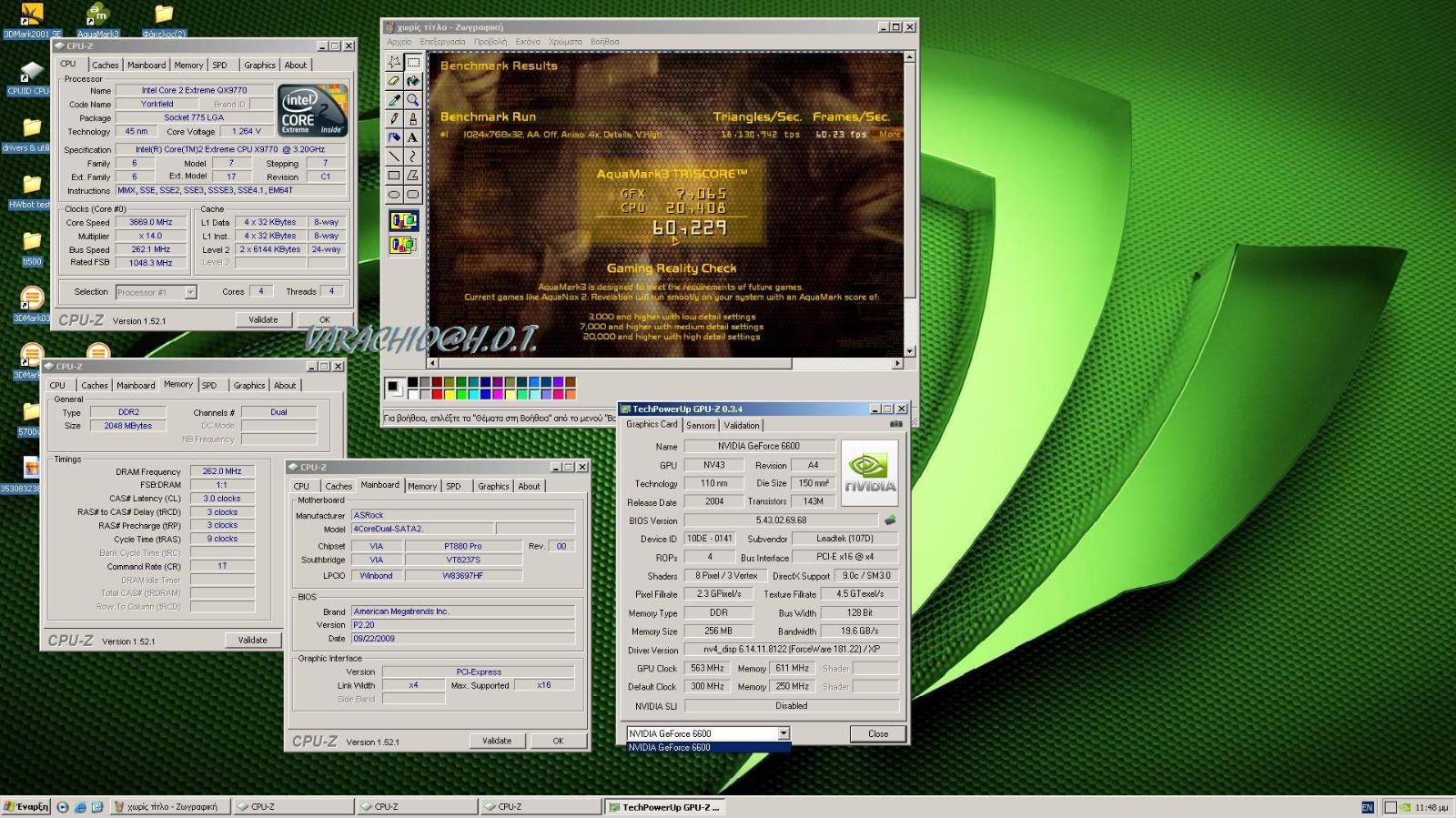
Task: Switch to the Validation tab in GPU-Z
Action: pyautogui.click(x=742, y=426)
